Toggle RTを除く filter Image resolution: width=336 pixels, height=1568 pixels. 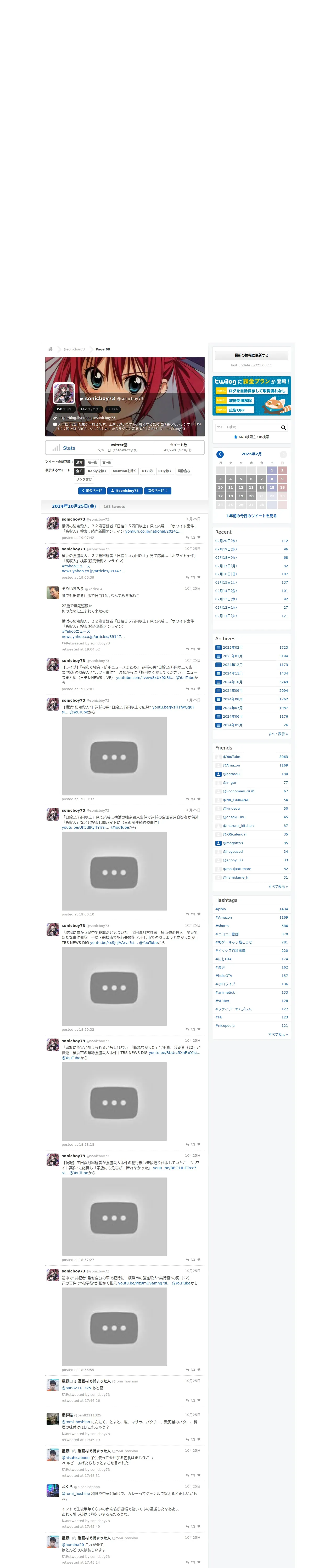coord(165,471)
